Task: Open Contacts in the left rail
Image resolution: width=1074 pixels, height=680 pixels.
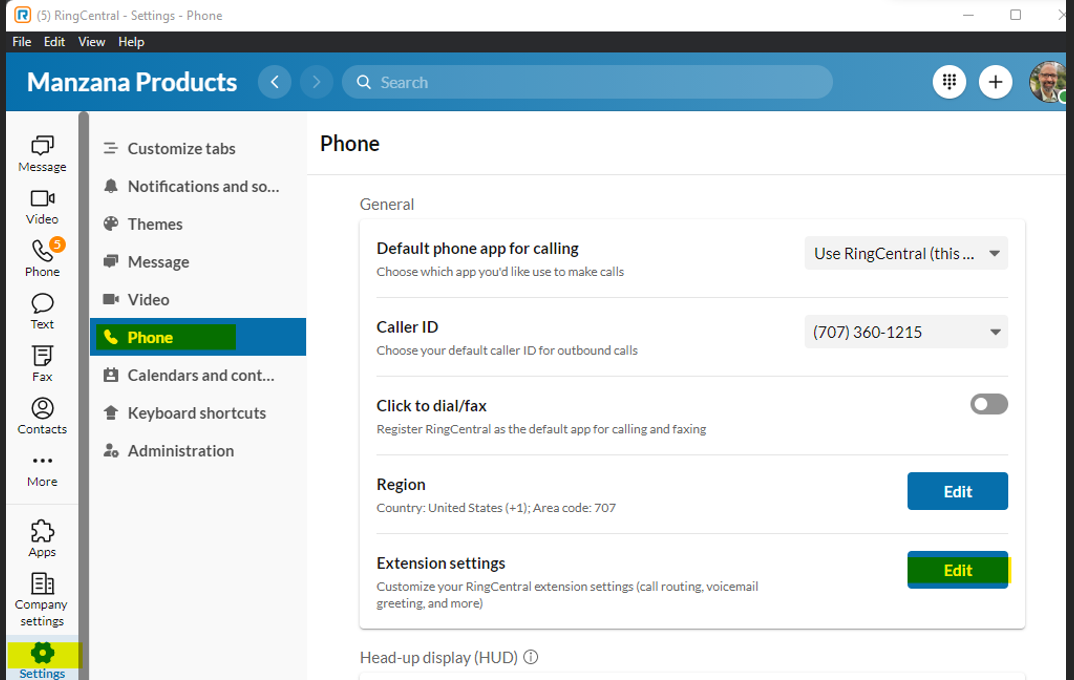Action: [42, 416]
